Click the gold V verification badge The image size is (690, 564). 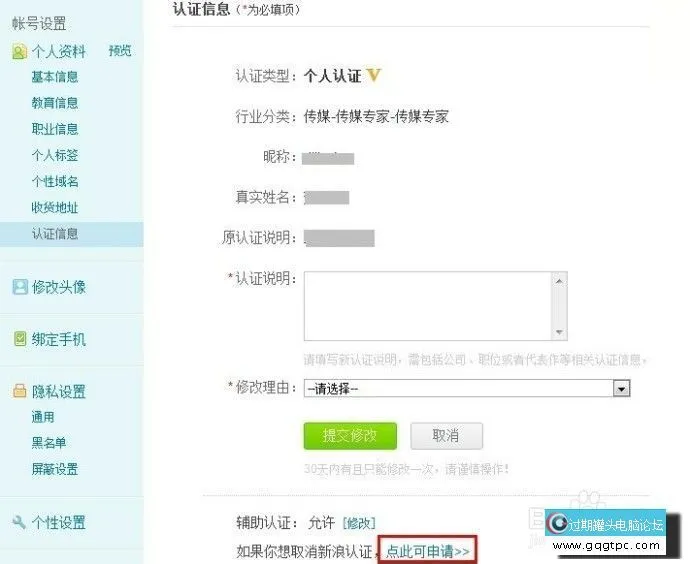click(373, 75)
